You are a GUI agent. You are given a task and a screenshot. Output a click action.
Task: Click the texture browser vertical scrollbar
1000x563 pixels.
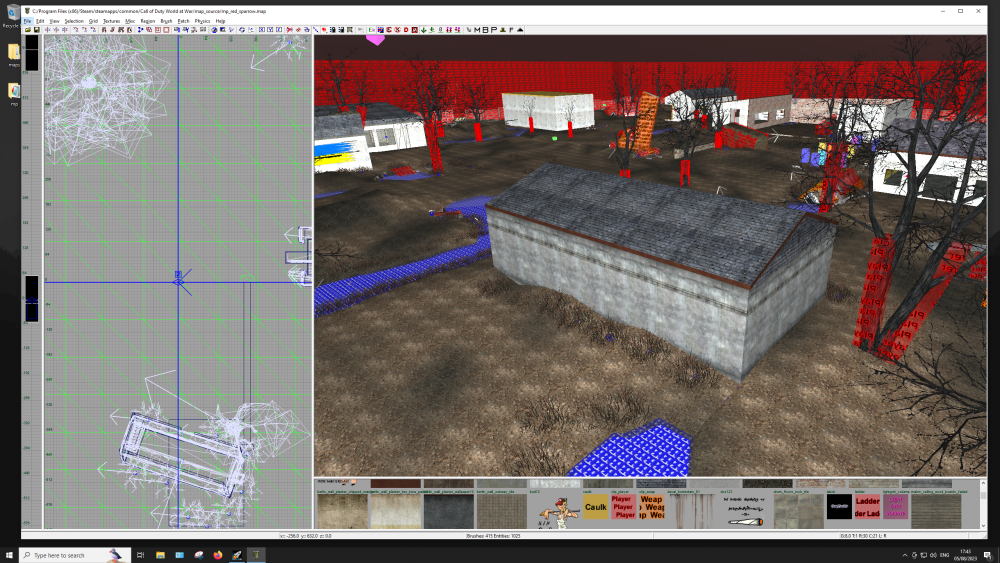(x=983, y=504)
